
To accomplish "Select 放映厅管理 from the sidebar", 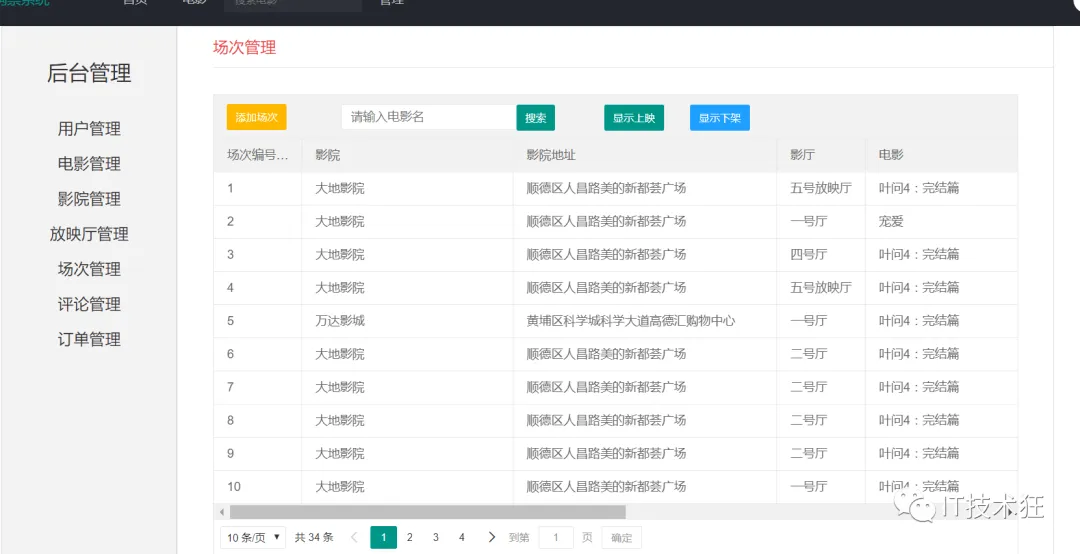I will tap(89, 234).
